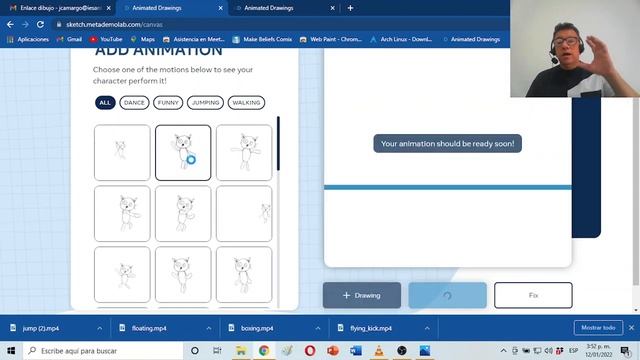Open downloaded boxing.mp4 file

(x=257, y=328)
